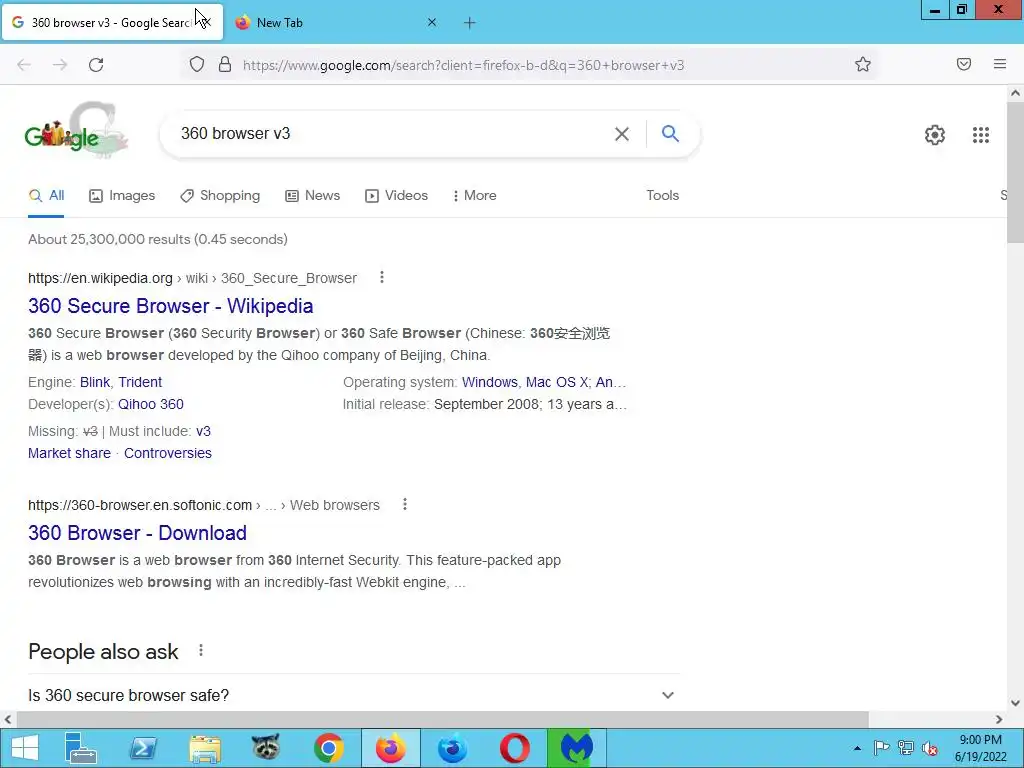Reload the page with the refresh icon

pos(96,65)
